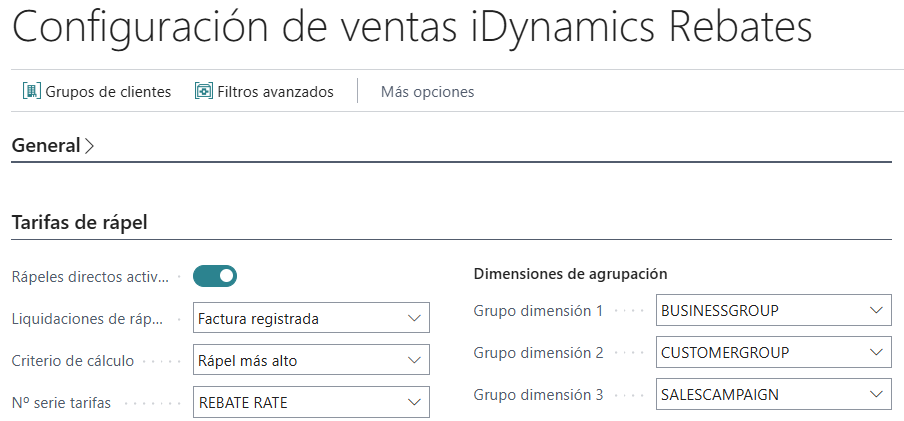This screenshot has width=904, height=421.
Task: Click the Grupo dimensión 3 label
Action: [x=538, y=395]
